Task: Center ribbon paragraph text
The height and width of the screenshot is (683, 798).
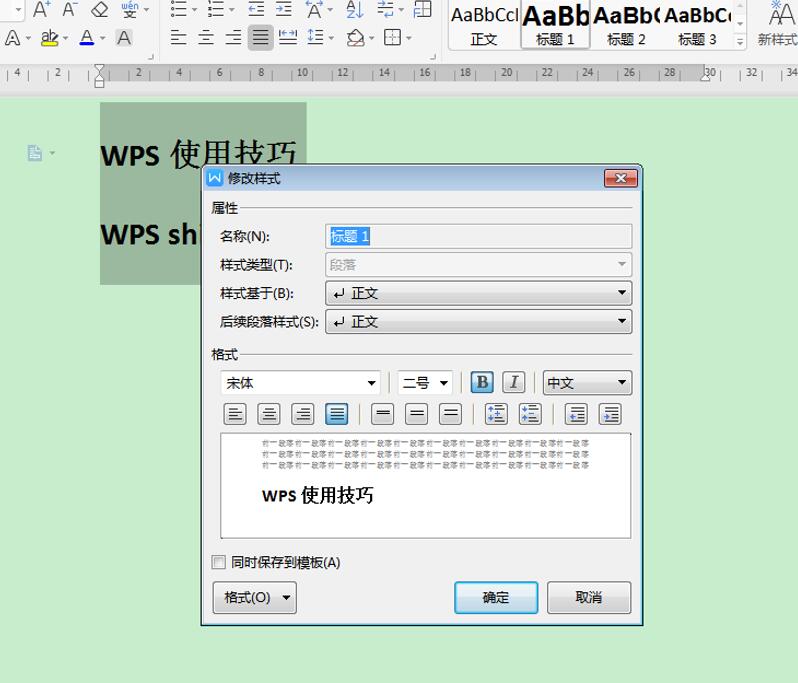Action: [206, 38]
